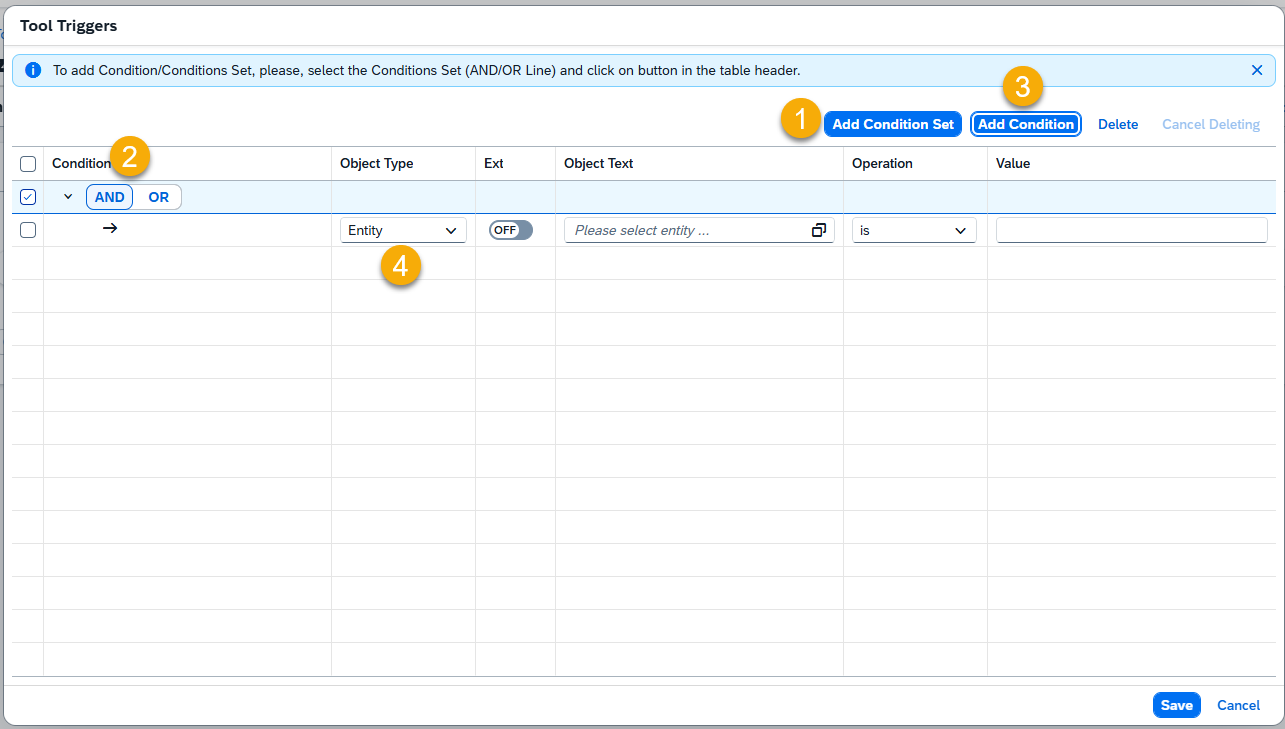This screenshot has width=1285, height=729.
Task: Toggle the Ext switch on
Action: point(511,230)
